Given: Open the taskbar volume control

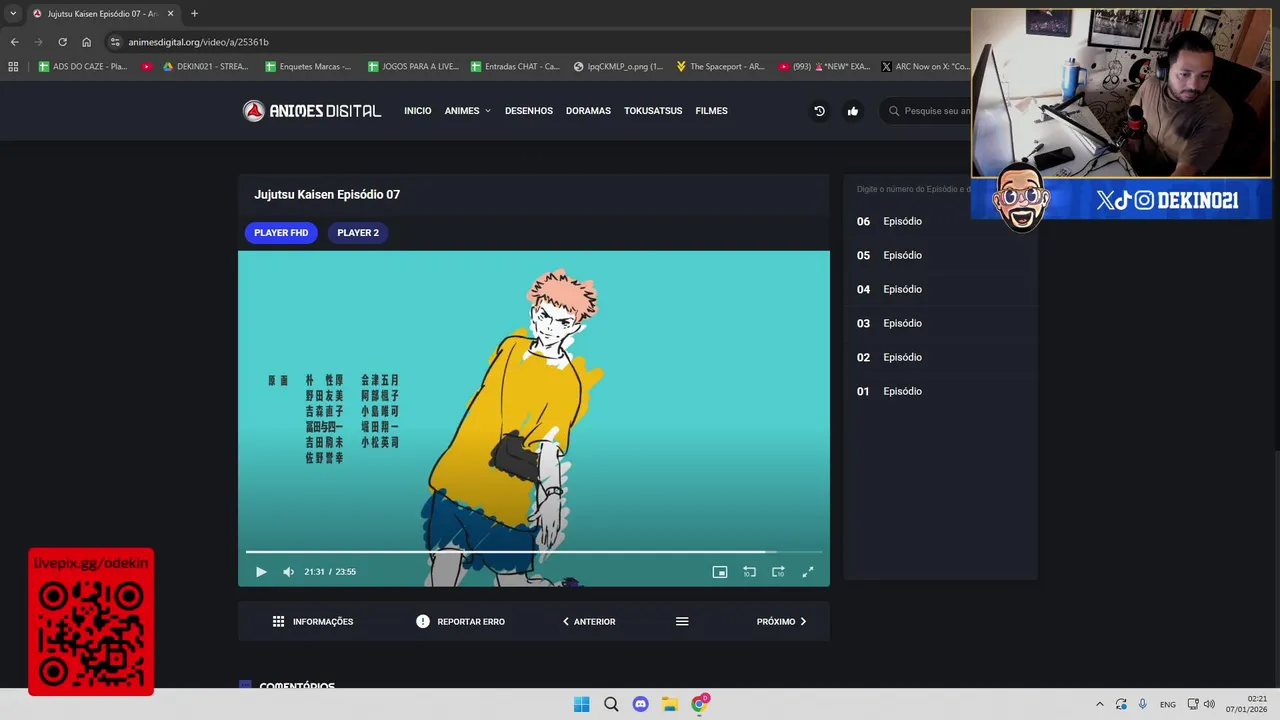Looking at the screenshot, I should tap(1209, 704).
